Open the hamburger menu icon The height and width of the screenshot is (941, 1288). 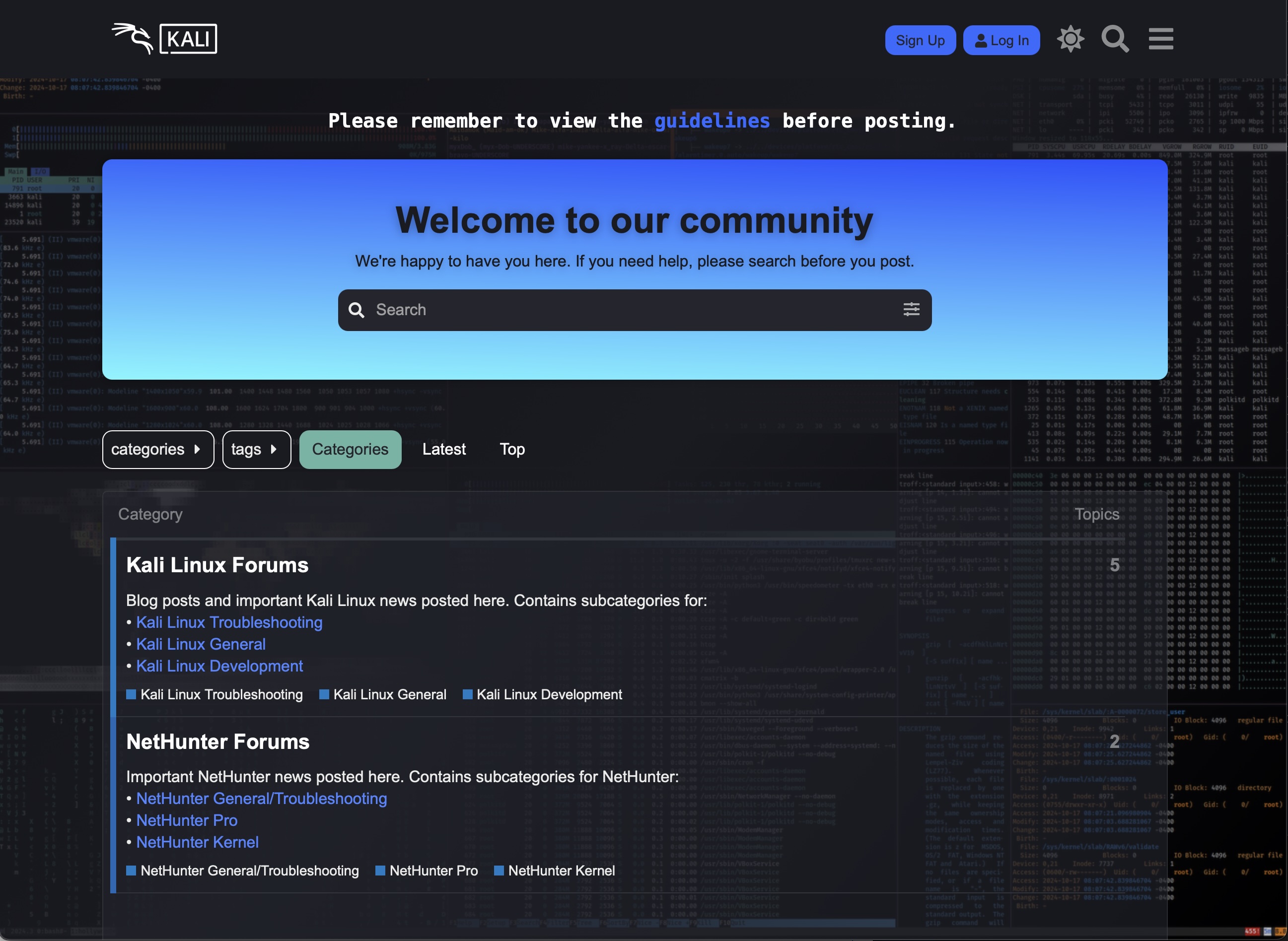[1160, 39]
